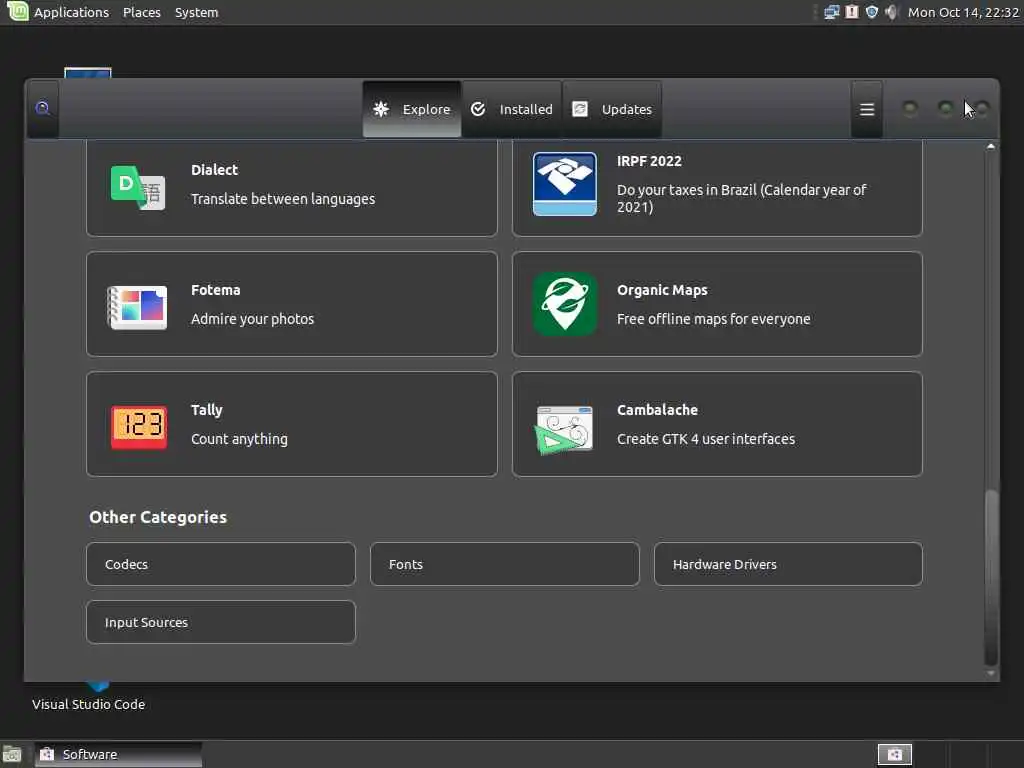
Task: Click the Cambalache app icon
Action: (x=564, y=429)
